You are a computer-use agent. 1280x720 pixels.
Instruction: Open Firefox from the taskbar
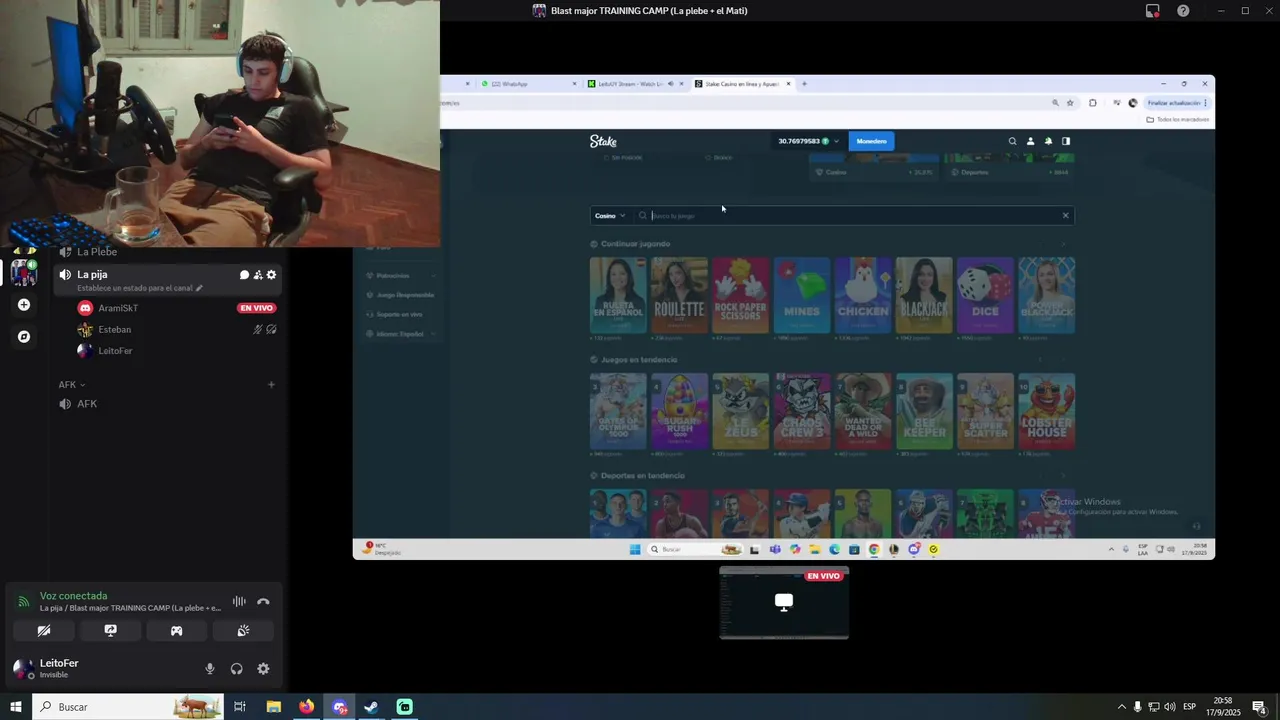point(306,707)
